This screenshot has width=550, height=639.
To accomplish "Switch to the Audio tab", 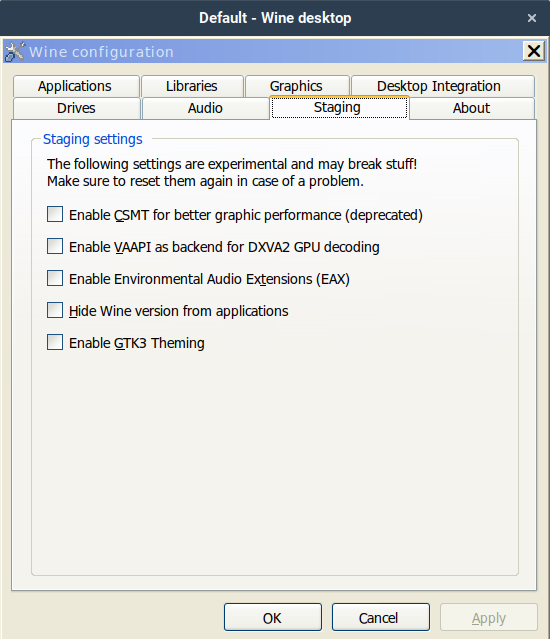I will pyautogui.click(x=205, y=108).
